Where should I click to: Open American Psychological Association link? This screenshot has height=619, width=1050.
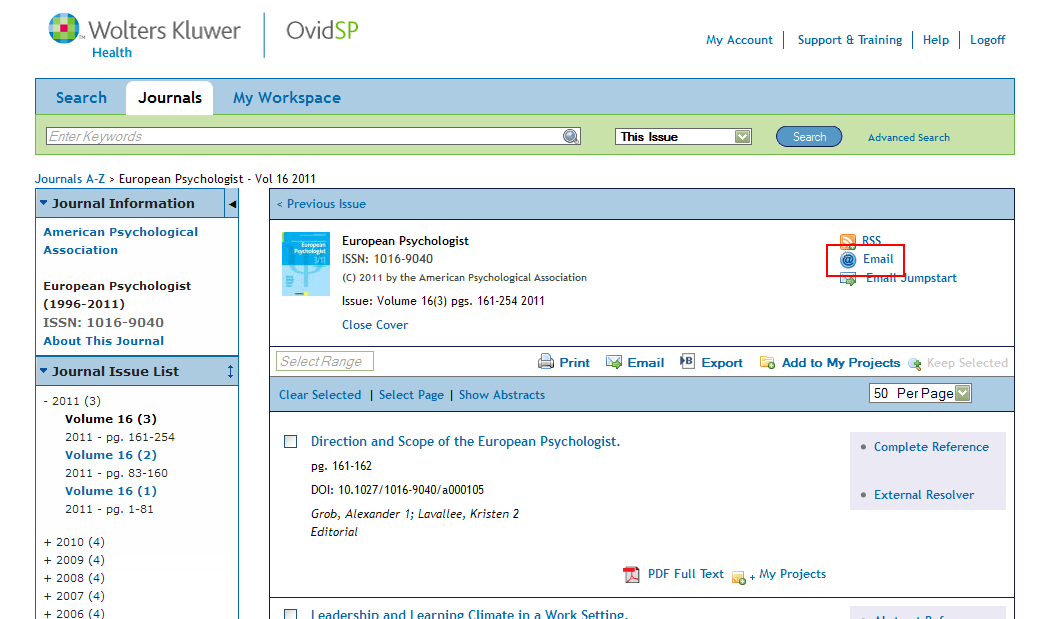point(121,241)
